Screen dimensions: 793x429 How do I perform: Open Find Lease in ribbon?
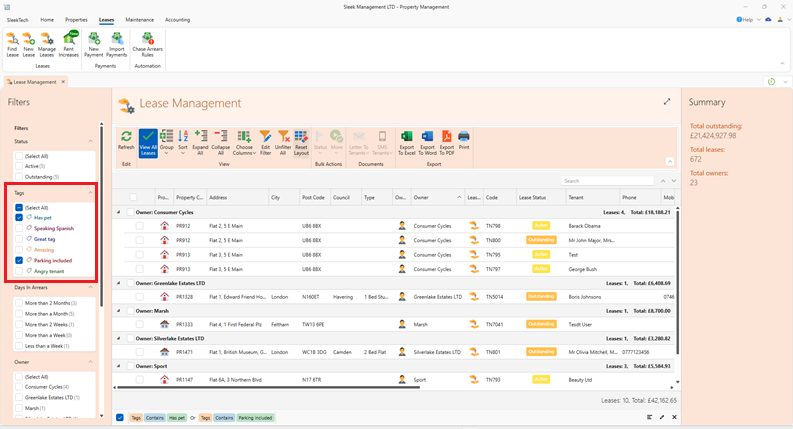point(12,45)
